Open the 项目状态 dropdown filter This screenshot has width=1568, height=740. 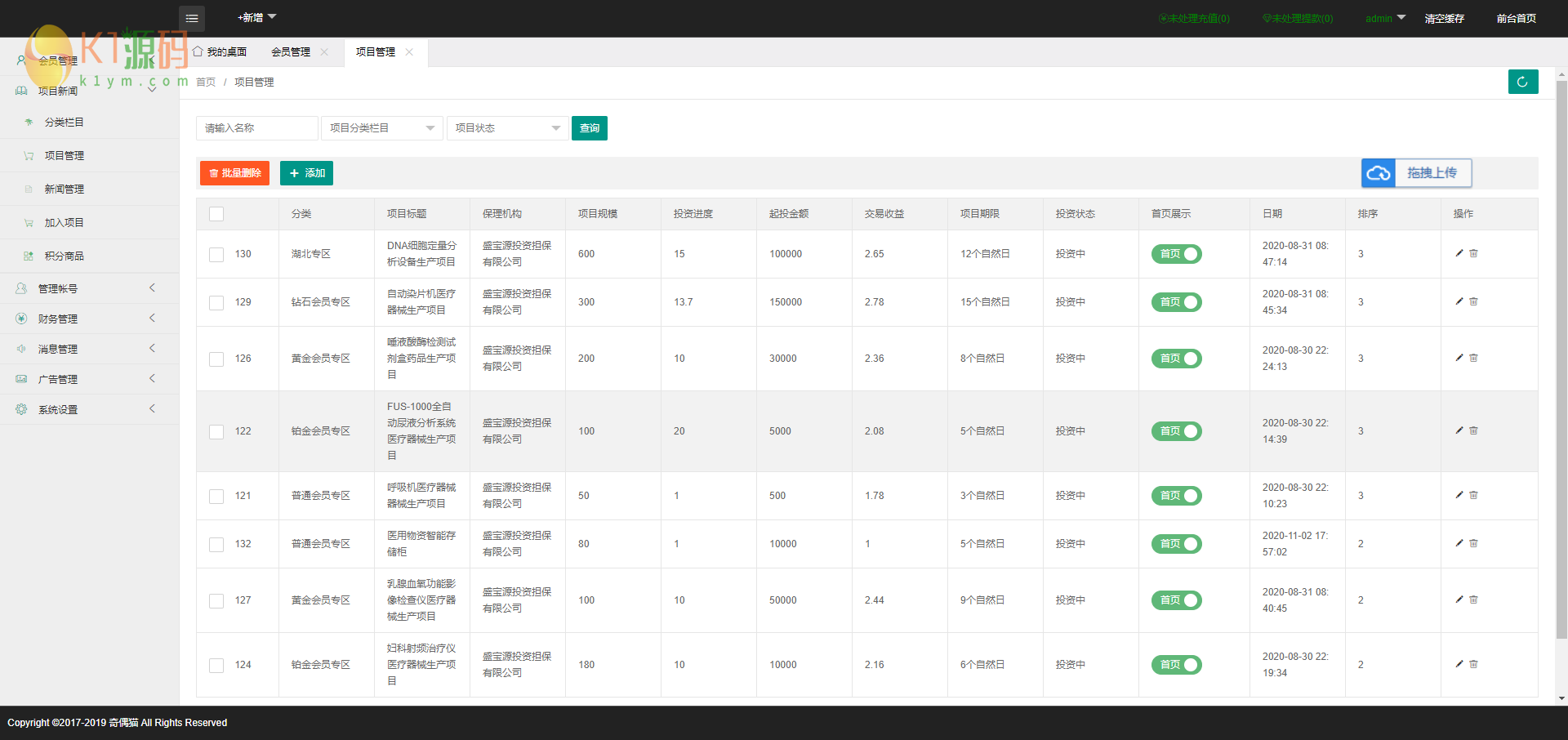(507, 128)
